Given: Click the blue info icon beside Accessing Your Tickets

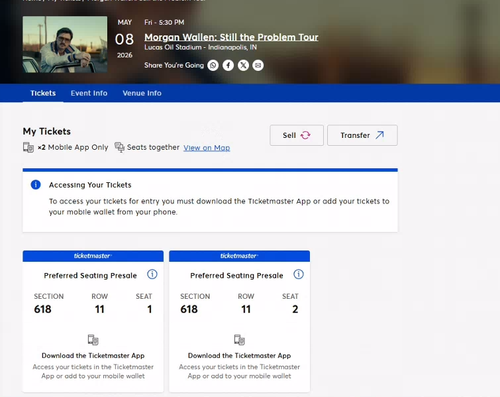Looking at the screenshot, I should pos(36,185).
